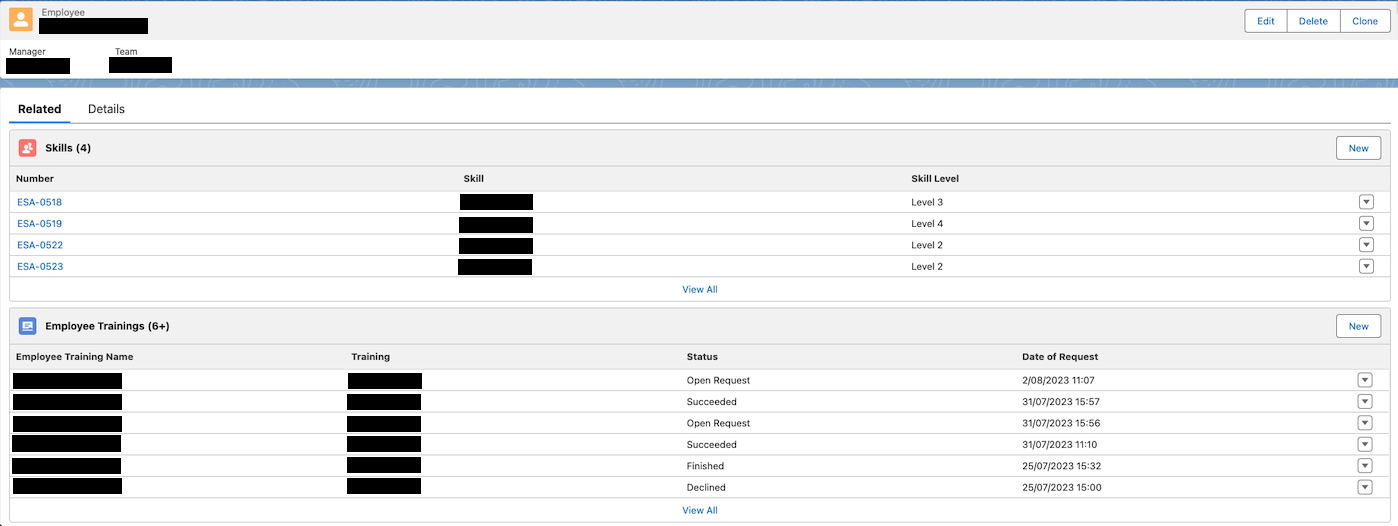The height and width of the screenshot is (526, 1398).
Task: Click the blue Employee Trainings icon
Action: click(28, 326)
